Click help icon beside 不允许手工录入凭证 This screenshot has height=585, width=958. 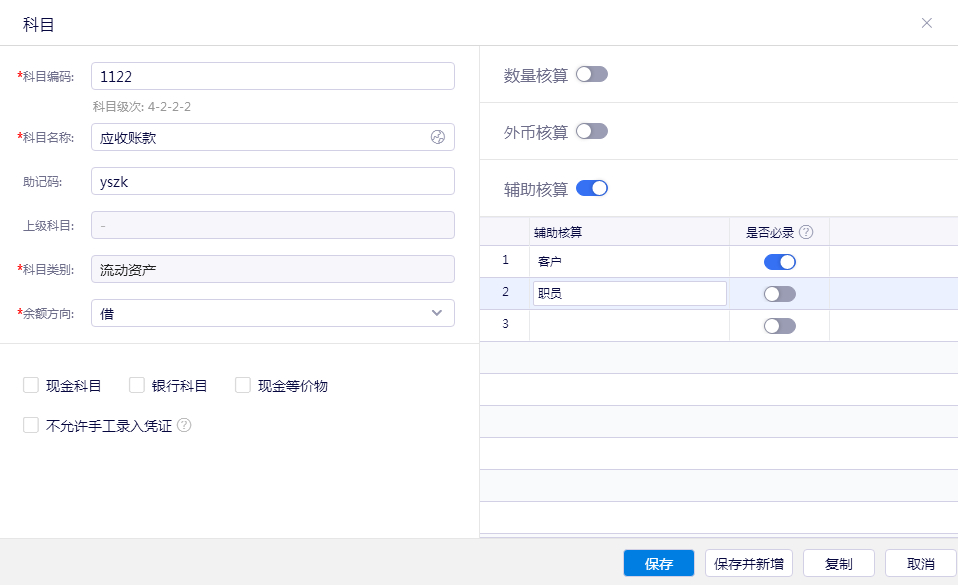click(184, 425)
